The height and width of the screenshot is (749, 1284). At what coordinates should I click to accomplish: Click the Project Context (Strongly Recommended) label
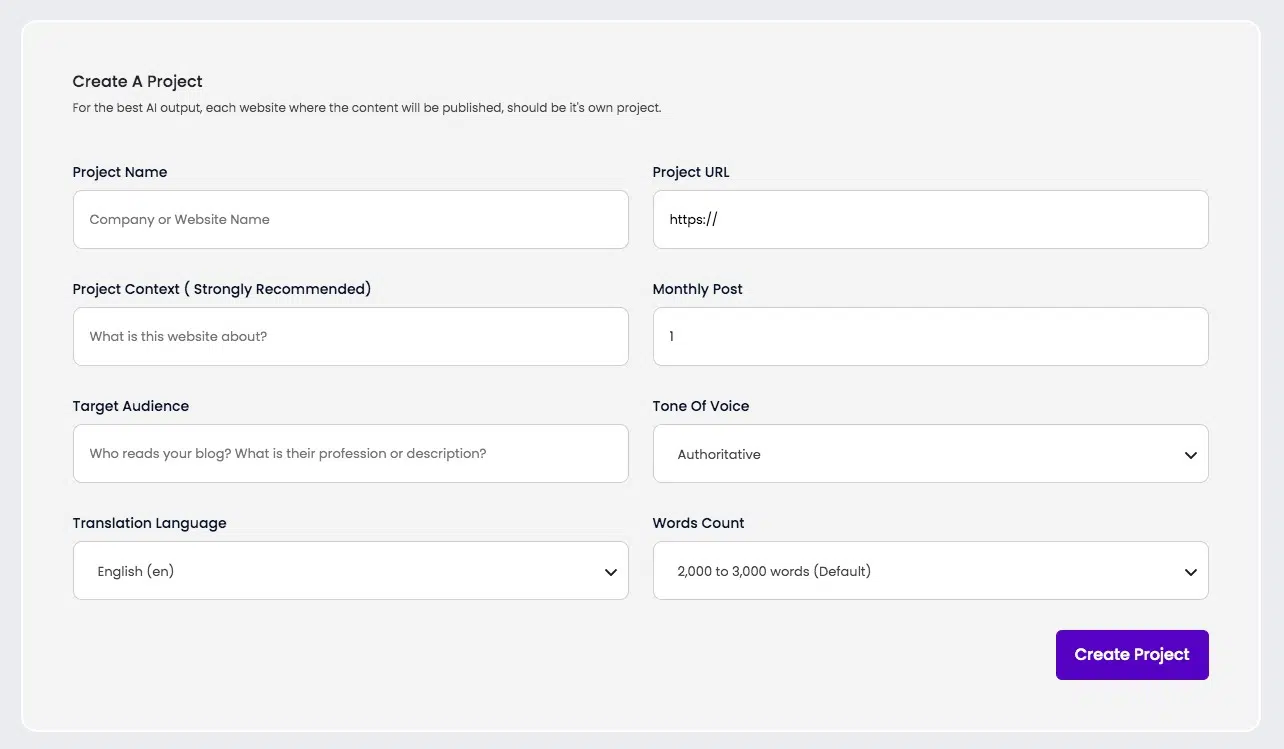pyautogui.click(x=221, y=289)
